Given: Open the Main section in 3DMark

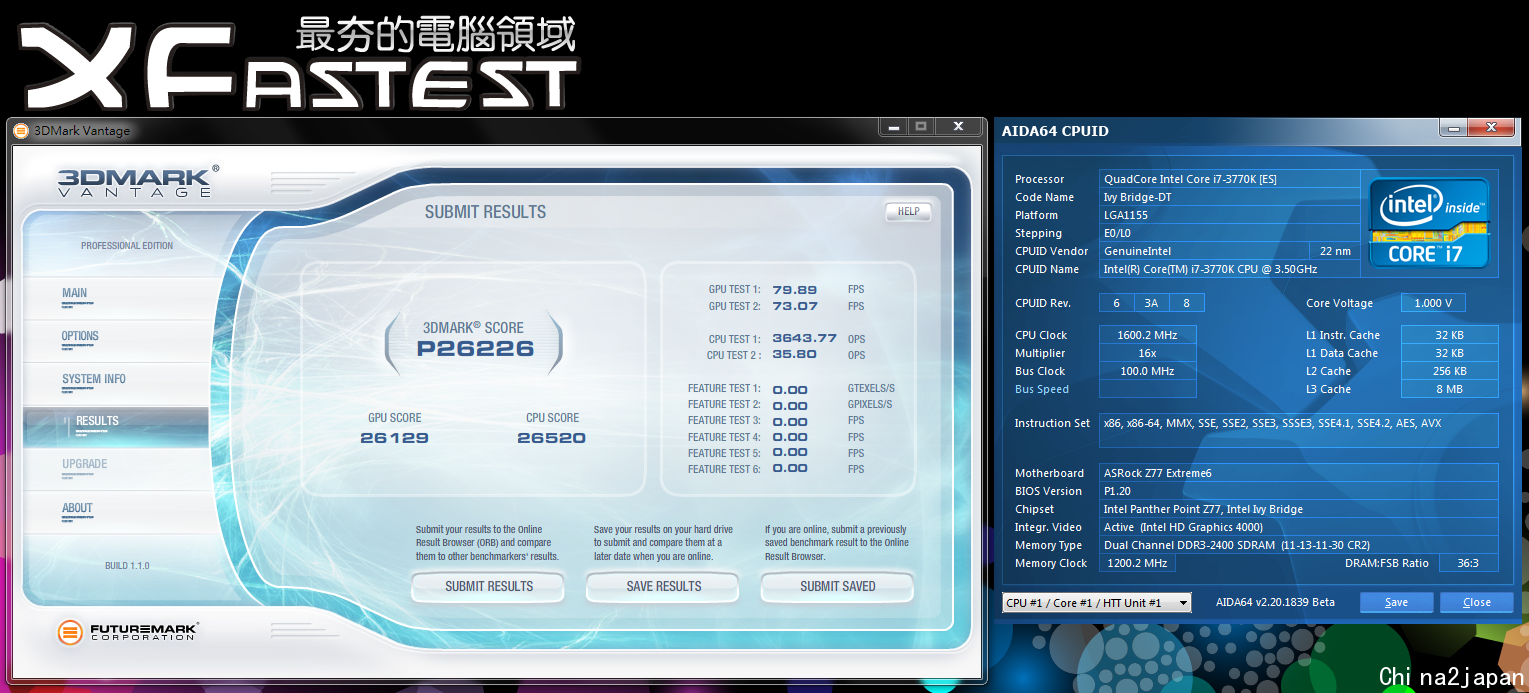Looking at the screenshot, I should click(x=75, y=293).
